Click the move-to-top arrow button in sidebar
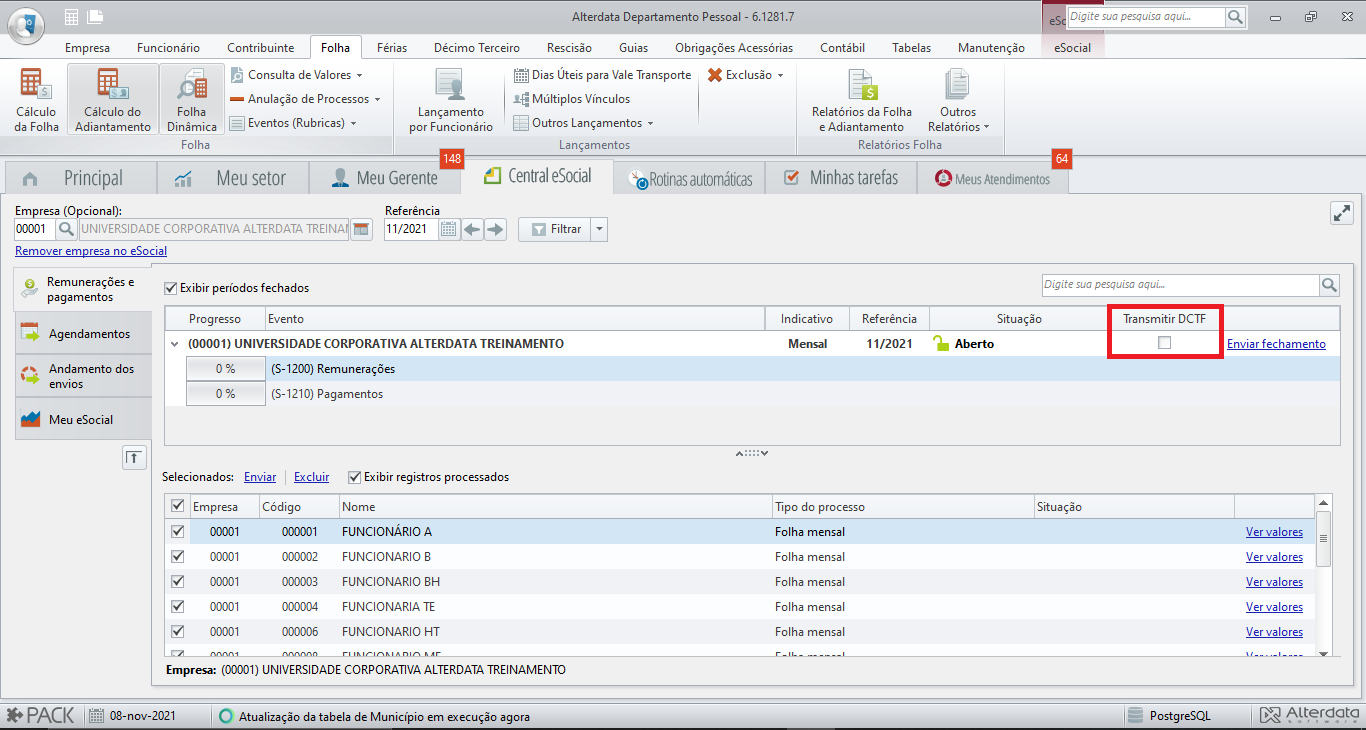The image size is (1366, 730). (x=134, y=457)
